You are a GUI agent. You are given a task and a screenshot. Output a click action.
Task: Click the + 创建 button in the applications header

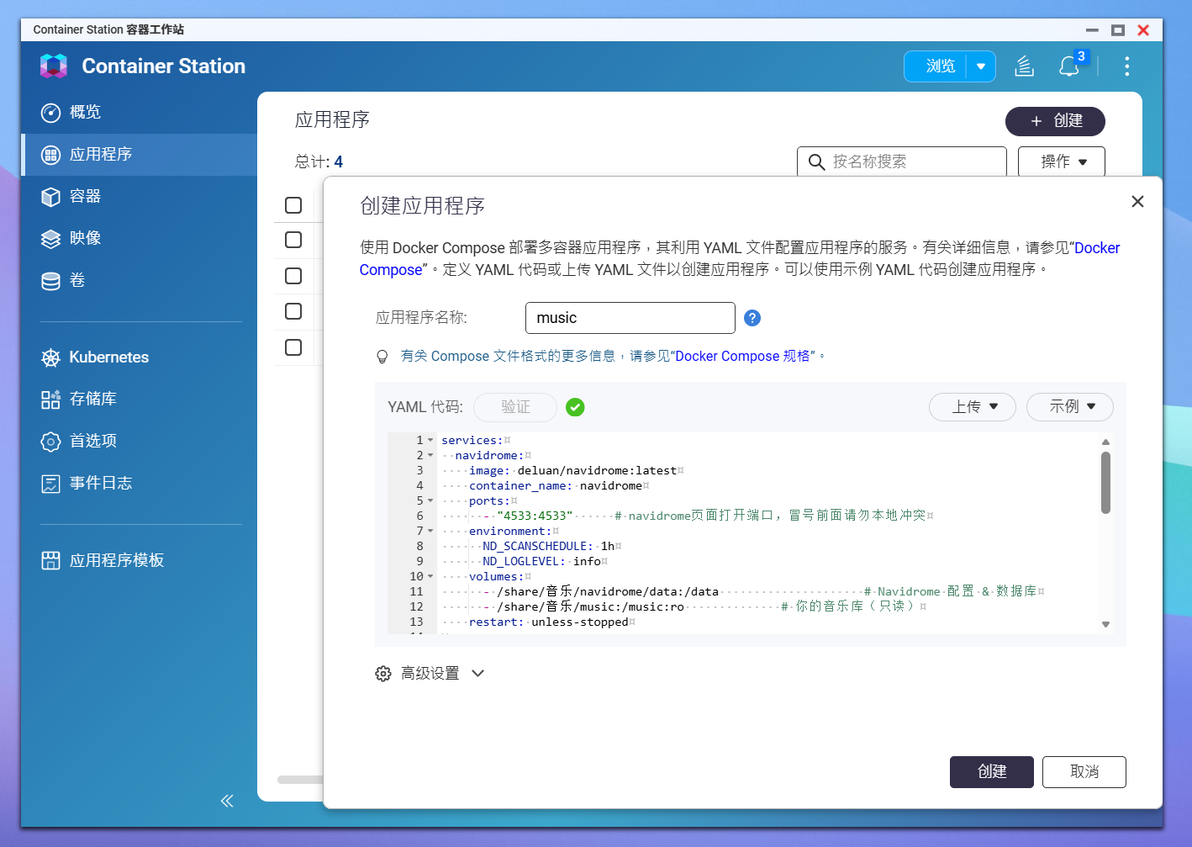pos(1055,121)
